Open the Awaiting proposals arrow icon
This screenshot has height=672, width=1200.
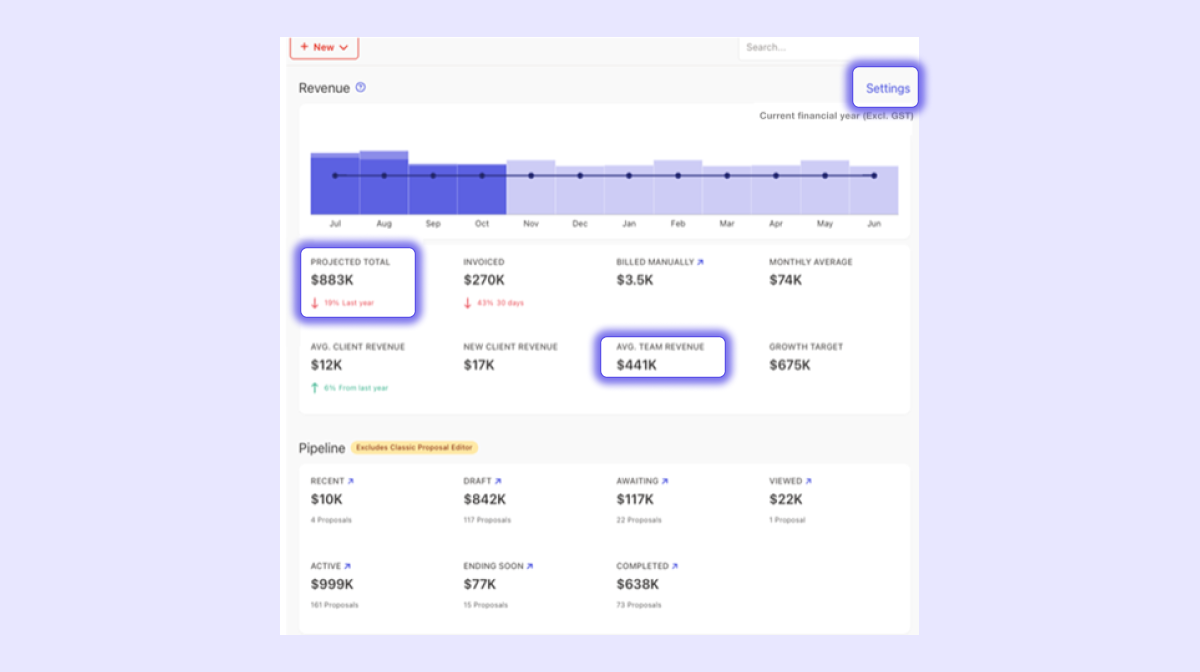click(x=664, y=481)
